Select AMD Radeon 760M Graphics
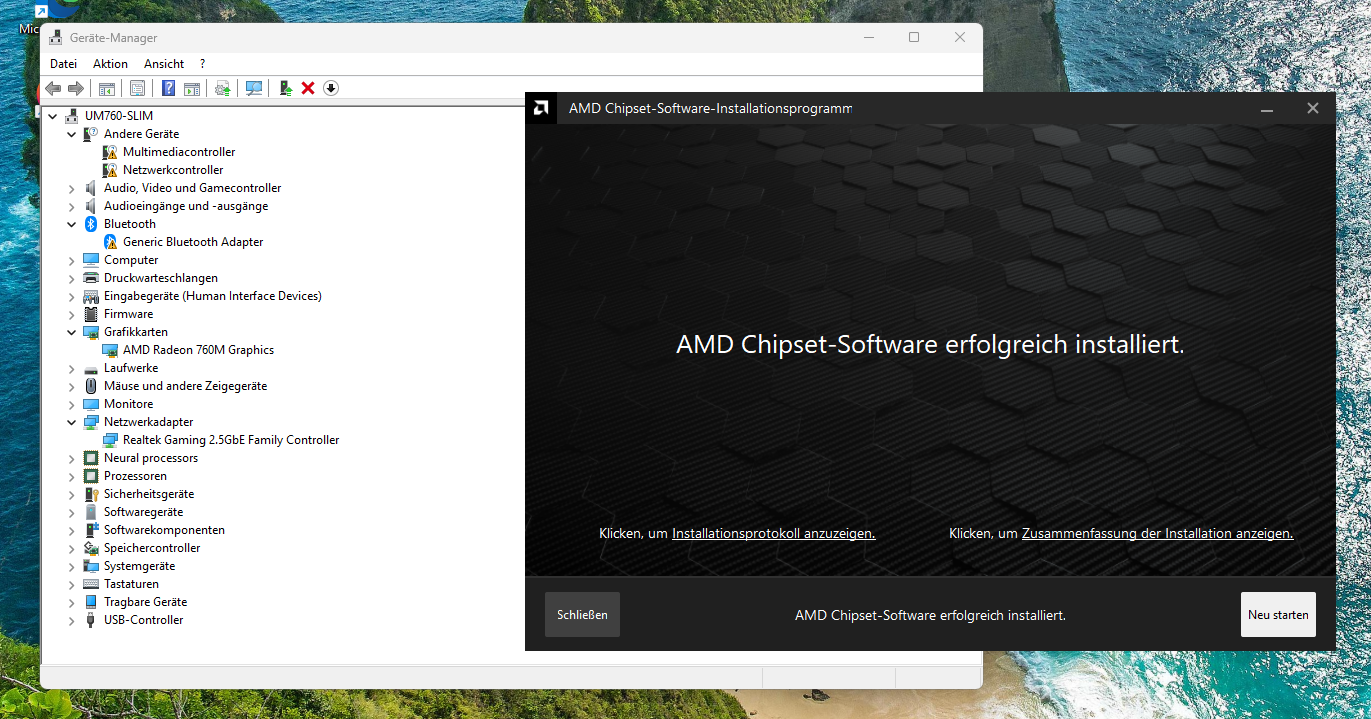The image size is (1371, 719). [198, 350]
